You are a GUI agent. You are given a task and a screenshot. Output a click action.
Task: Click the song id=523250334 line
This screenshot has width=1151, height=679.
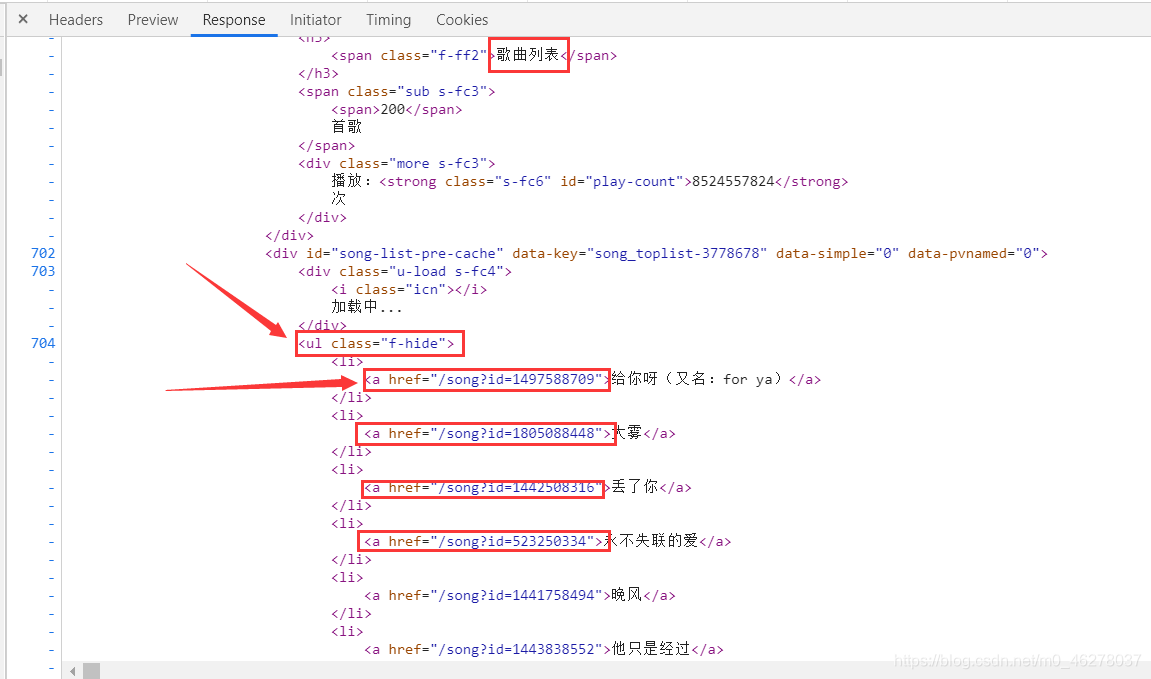click(x=547, y=541)
